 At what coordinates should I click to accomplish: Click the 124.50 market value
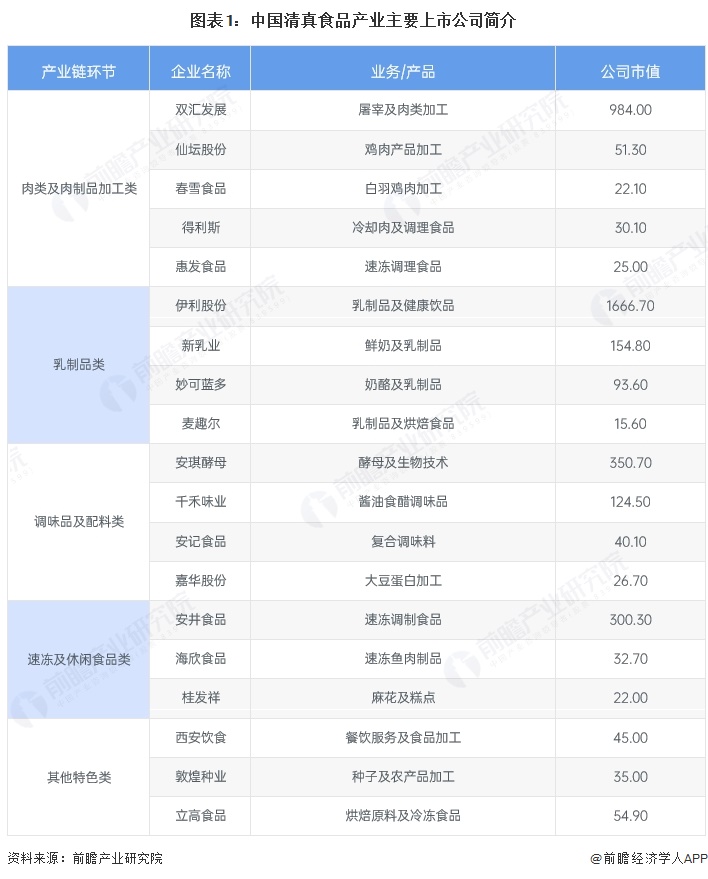pos(630,502)
